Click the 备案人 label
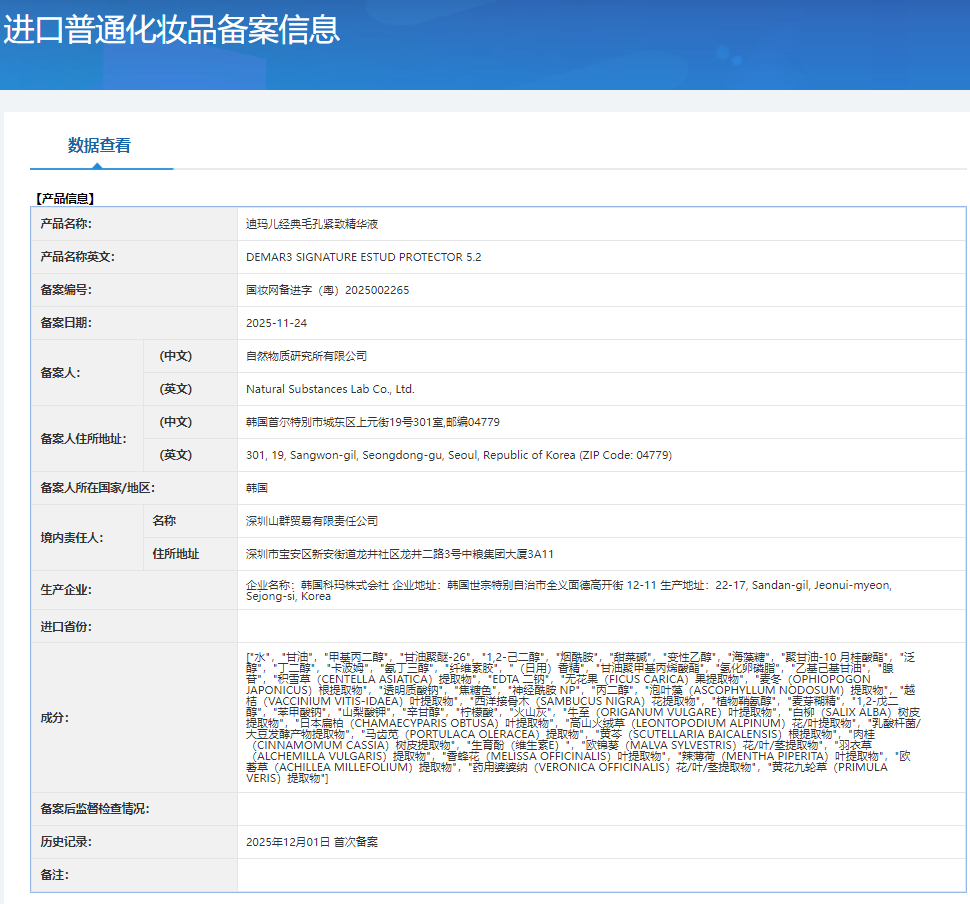 60,372
